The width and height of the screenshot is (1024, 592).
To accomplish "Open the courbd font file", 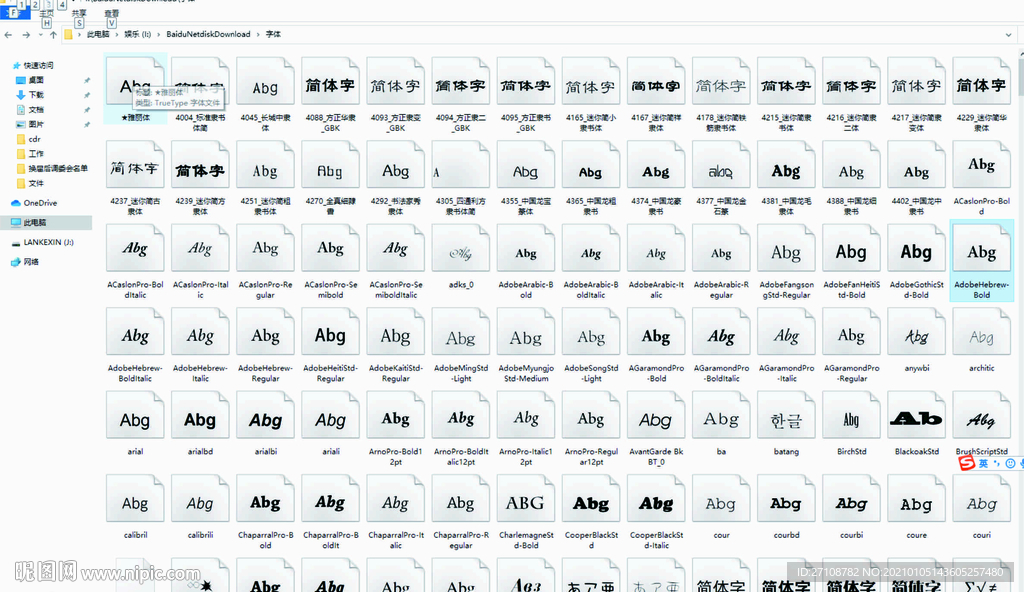I will pyautogui.click(x=786, y=505).
